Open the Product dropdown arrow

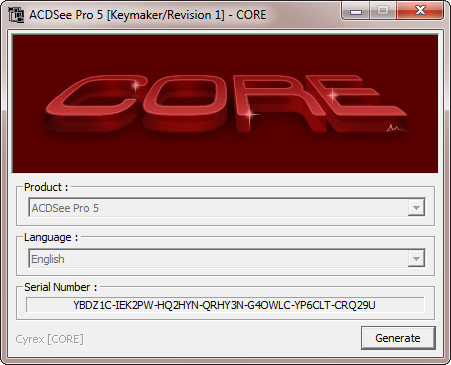[x=416, y=208]
